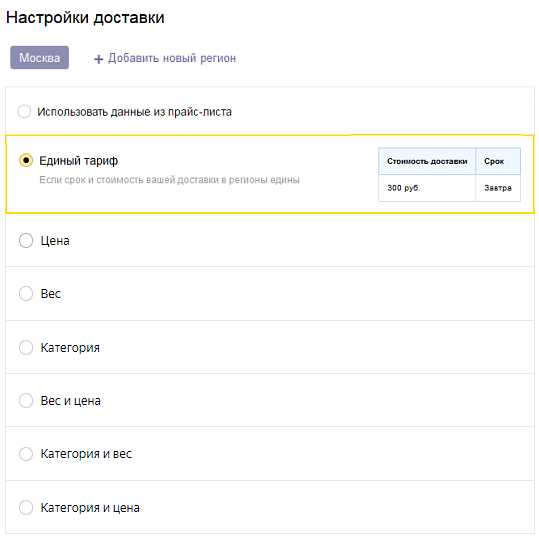Click the Настройки доставки heading
The image size is (539, 540).
tap(85, 18)
